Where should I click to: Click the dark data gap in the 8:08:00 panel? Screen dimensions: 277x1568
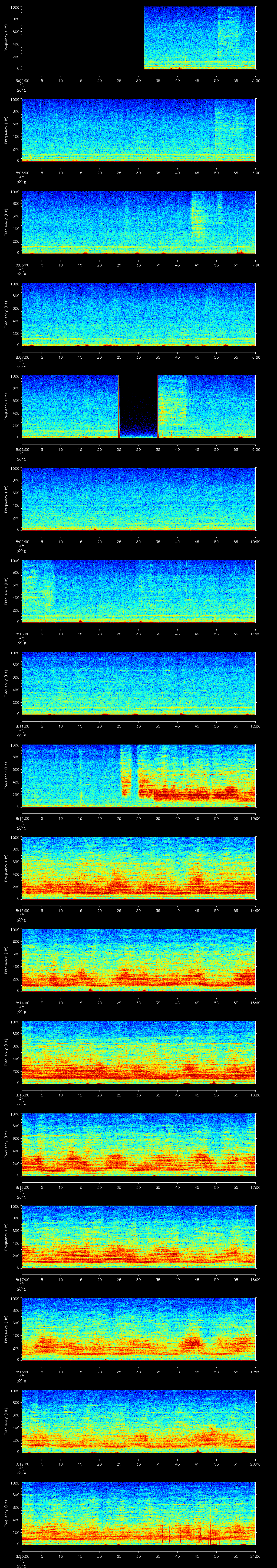138,407
